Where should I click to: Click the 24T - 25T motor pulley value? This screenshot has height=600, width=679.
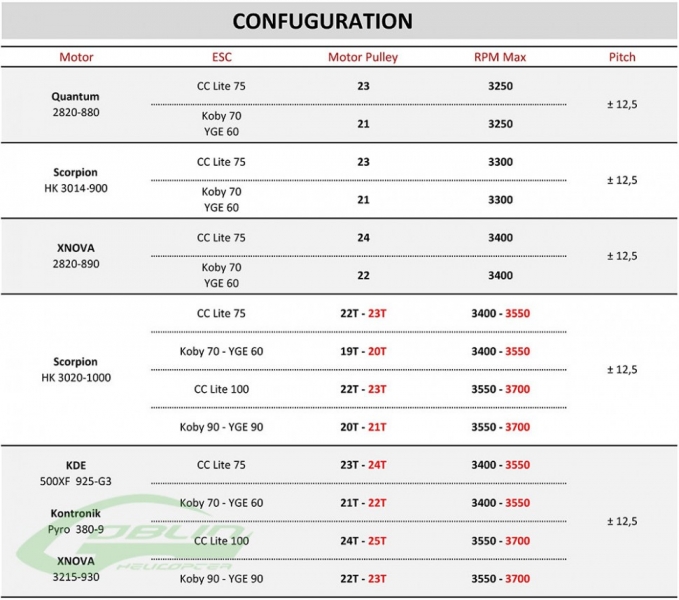pos(363,541)
